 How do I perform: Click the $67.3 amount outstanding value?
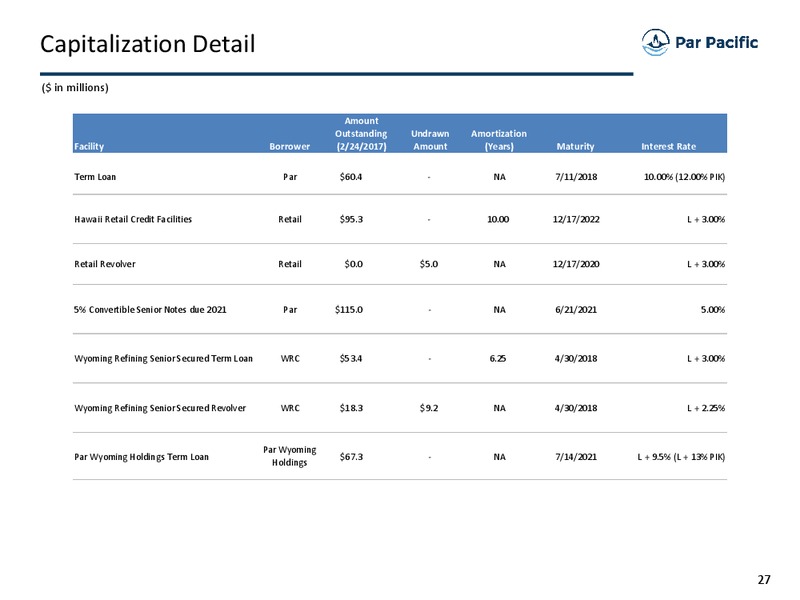tap(351, 457)
